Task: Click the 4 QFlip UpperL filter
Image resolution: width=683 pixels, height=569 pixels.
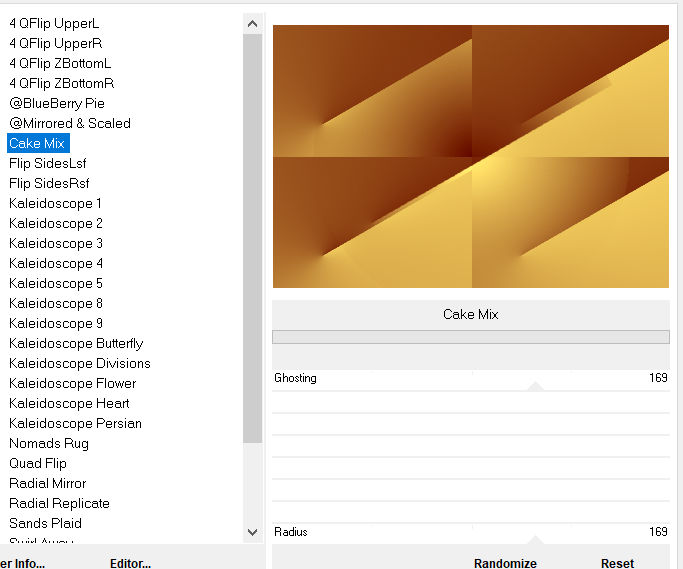Action: coord(54,23)
